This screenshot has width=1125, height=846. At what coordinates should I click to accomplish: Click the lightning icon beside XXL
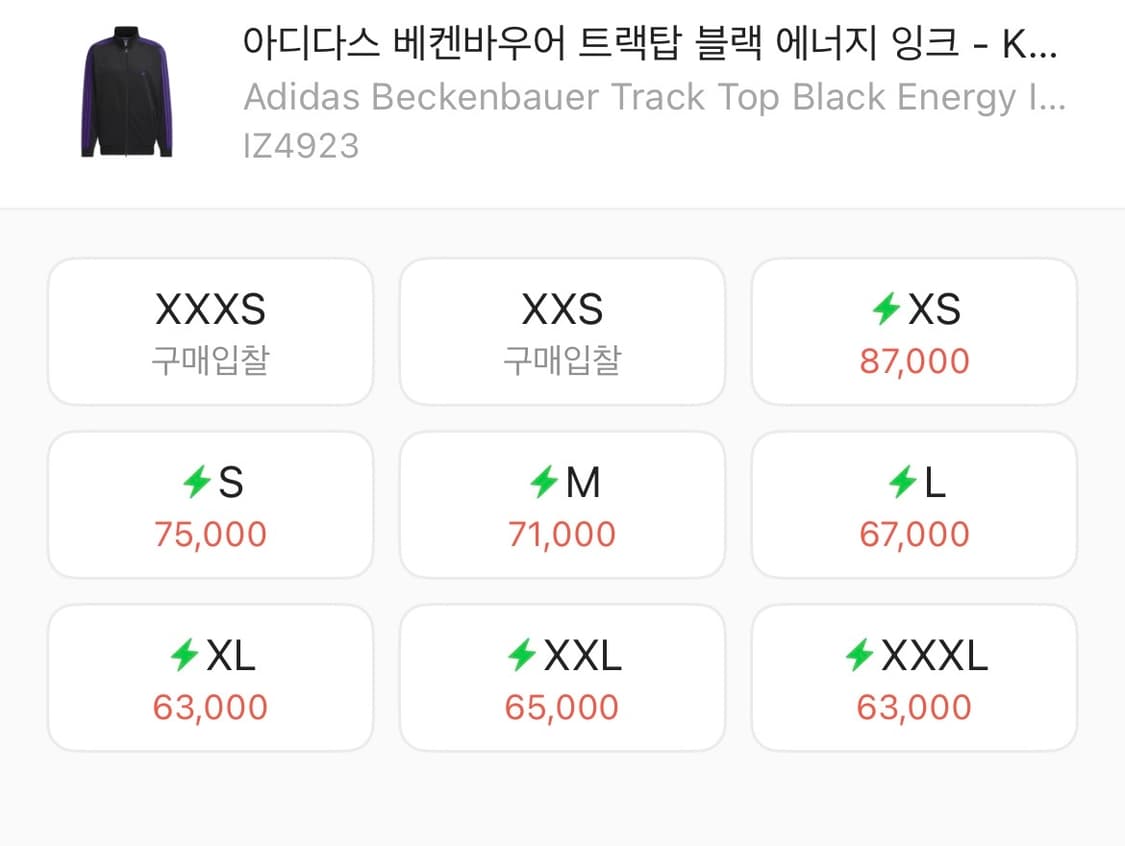[521, 656]
